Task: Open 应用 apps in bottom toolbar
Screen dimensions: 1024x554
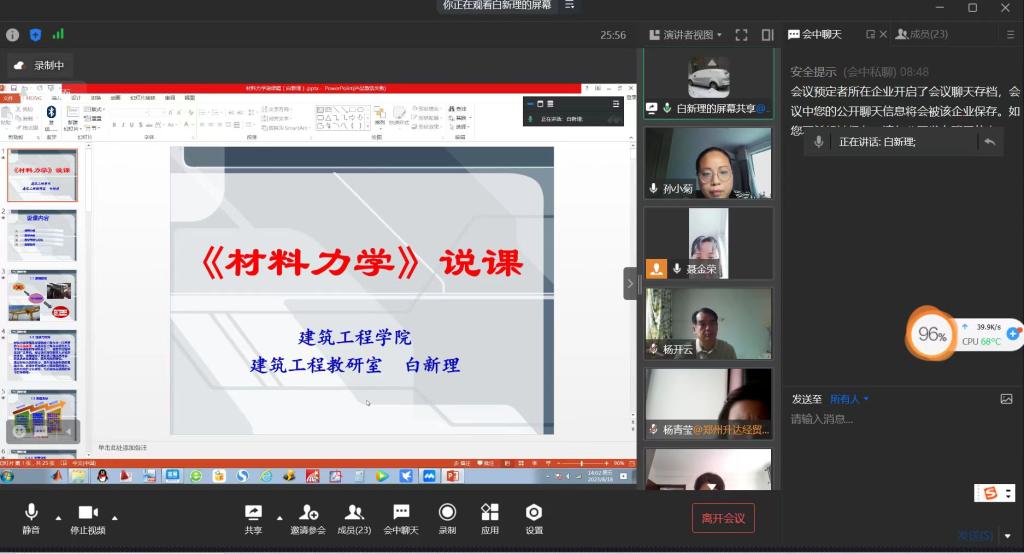Action: click(489, 518)
